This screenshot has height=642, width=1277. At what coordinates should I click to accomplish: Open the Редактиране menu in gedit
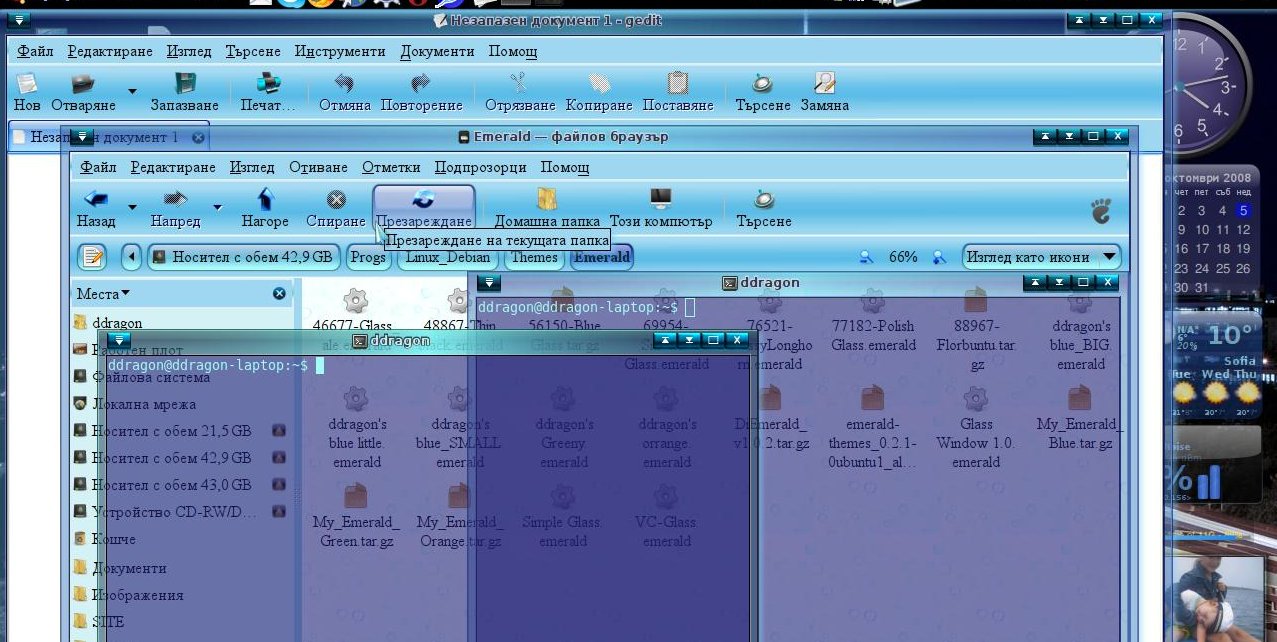coord(111,51)
